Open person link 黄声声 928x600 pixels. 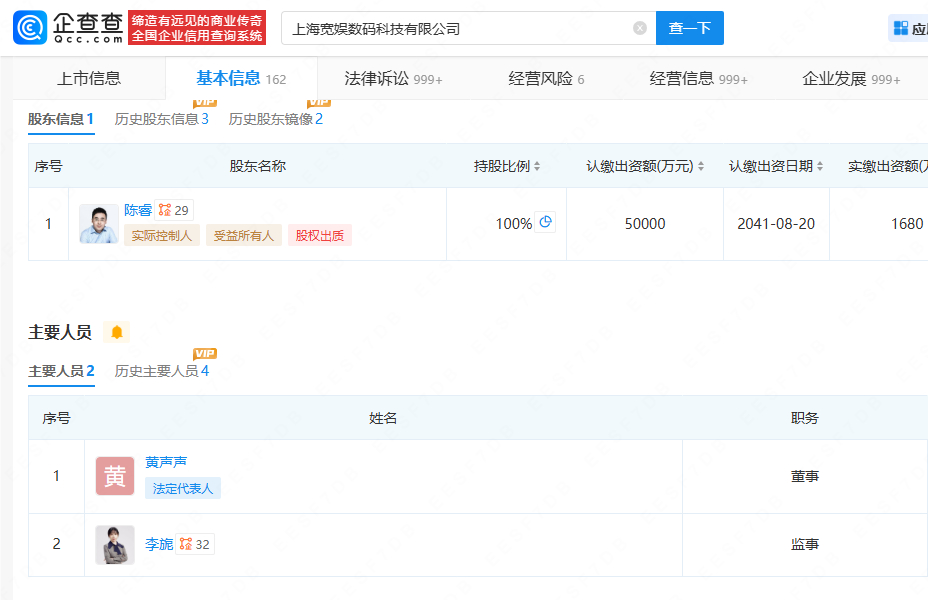(x=166, y=462)
